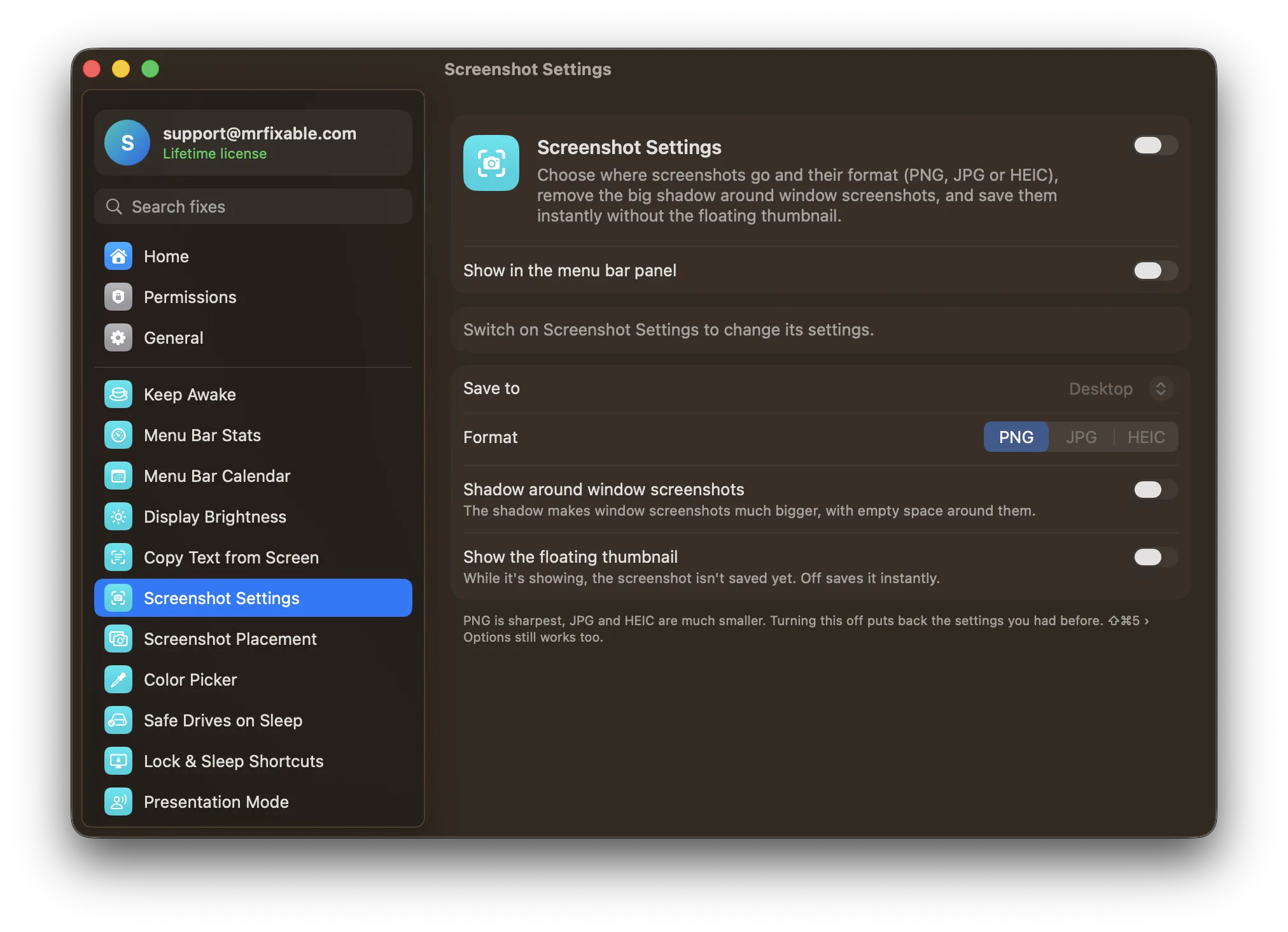Toggle Show the floating thumbnail switch
The width and height of the screenshot is (1288, 932).
point(1156,557)
